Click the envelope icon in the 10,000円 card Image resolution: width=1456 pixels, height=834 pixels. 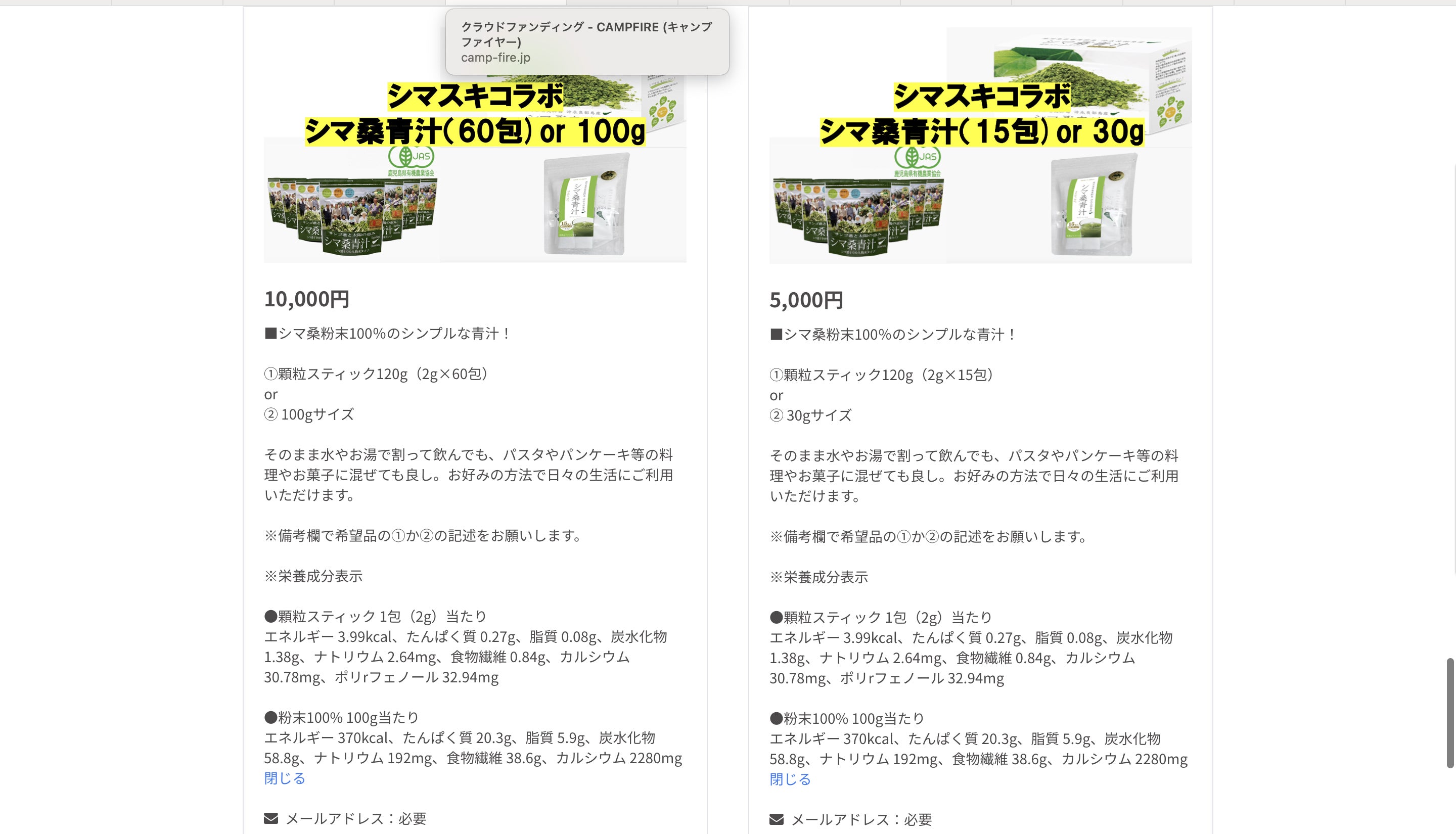tap(271, 818)
